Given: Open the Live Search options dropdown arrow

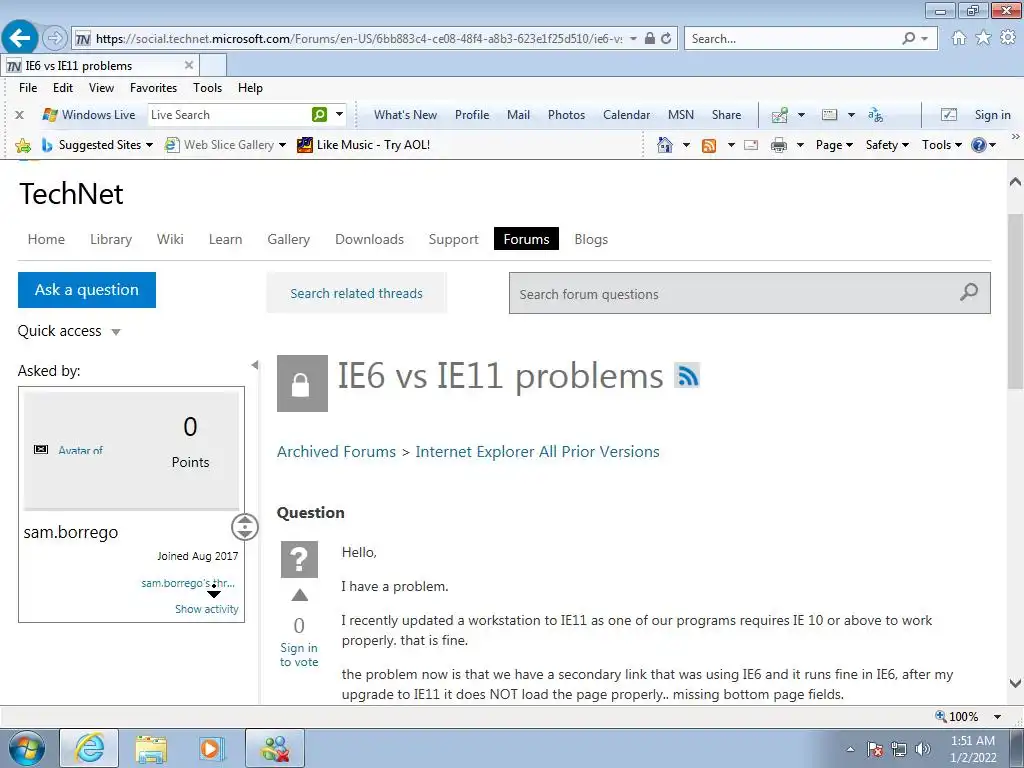Looking at the screenshot, I should click(340, 114).
